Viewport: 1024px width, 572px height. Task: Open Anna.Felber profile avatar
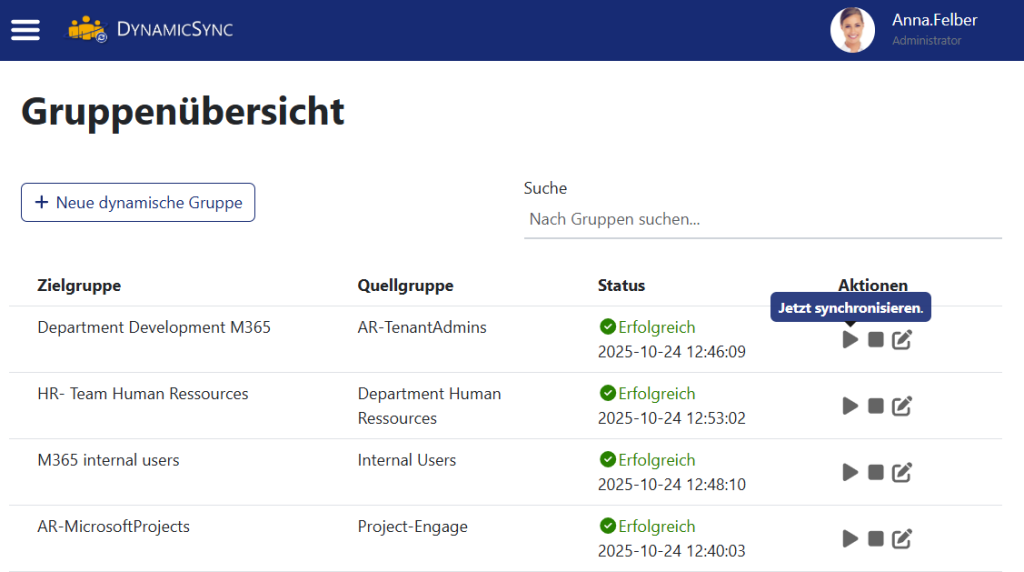coord(852,30)
